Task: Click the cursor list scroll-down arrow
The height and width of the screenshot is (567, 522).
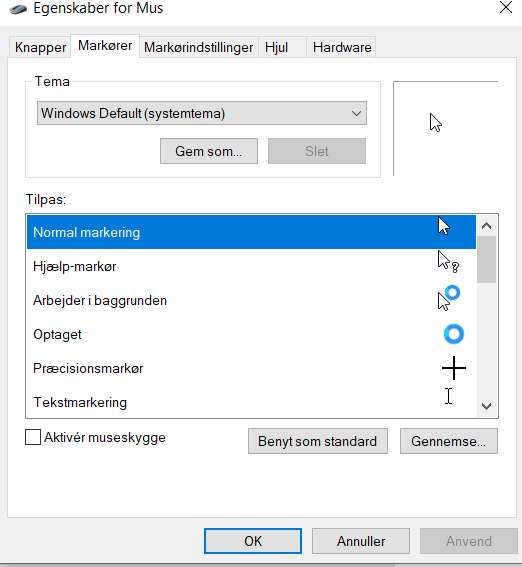Action: pyautogui.click(x=487, y=406)
